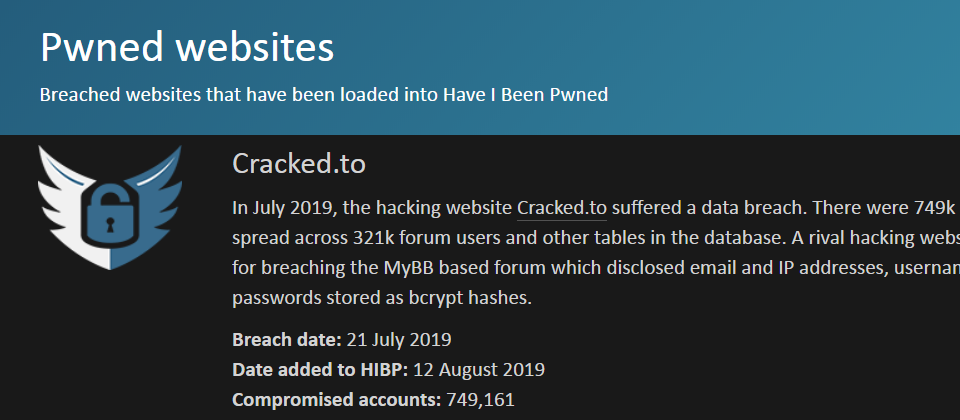The image size is (960, 420).
Task: Click the 749,161 accounts count
Action: [481, 400]
